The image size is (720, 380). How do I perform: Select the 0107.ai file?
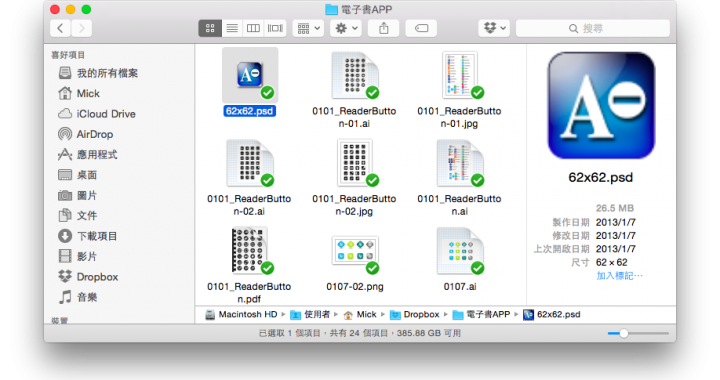tap(460, 251)
